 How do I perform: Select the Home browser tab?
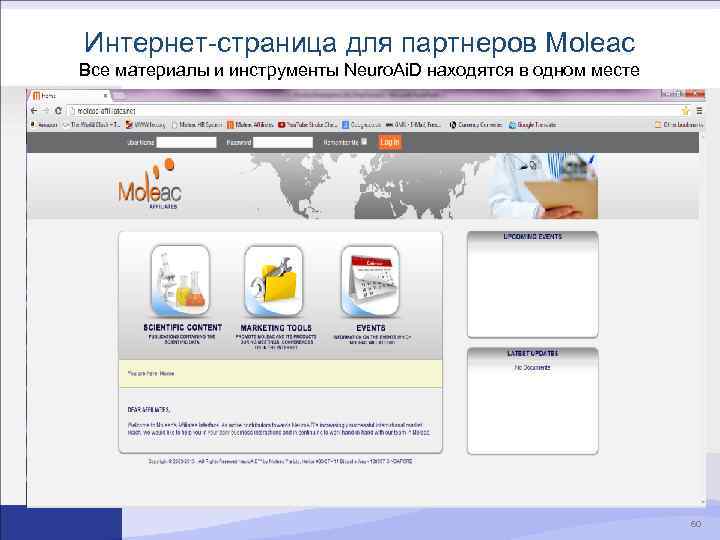[x=69, y=96]
